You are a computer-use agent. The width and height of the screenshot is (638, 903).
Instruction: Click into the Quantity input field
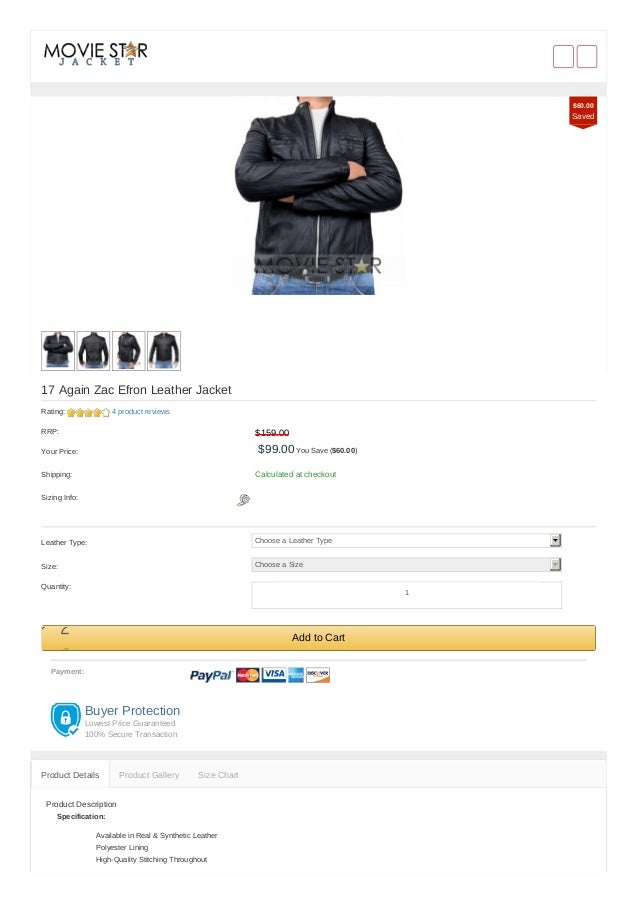click(407, 595)
